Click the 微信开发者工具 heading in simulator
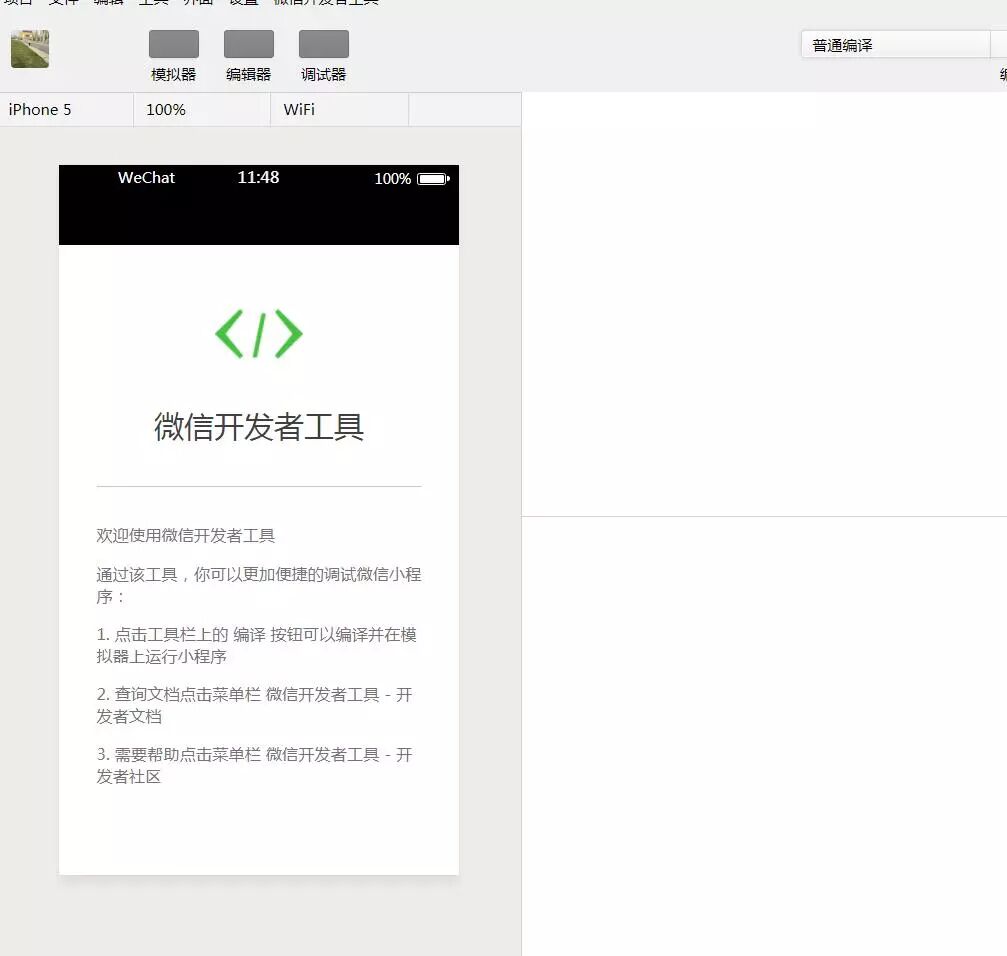 [x=259, y=427]
